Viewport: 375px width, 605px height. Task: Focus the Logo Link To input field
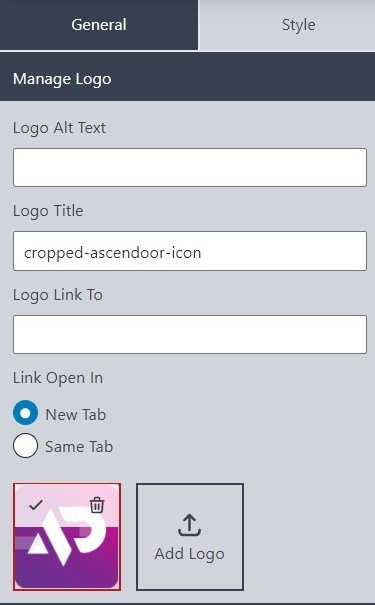coord(190,335)
